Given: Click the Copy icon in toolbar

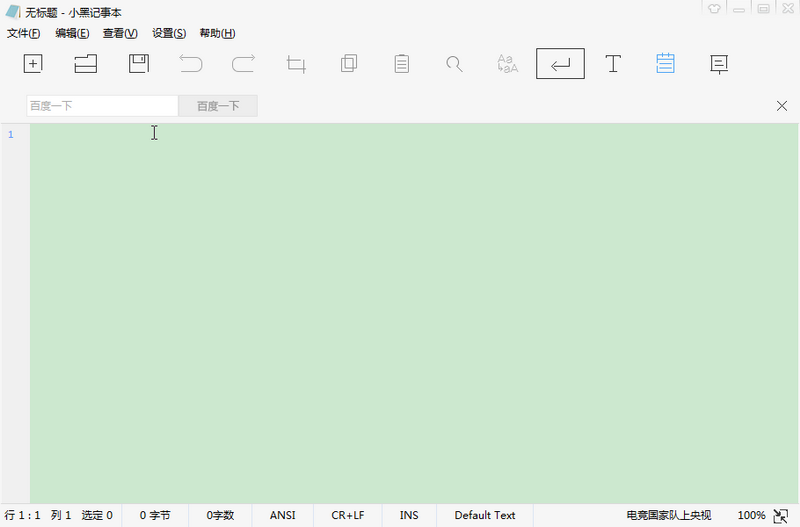Looking at the screenshot, I should tap(349, 64).
